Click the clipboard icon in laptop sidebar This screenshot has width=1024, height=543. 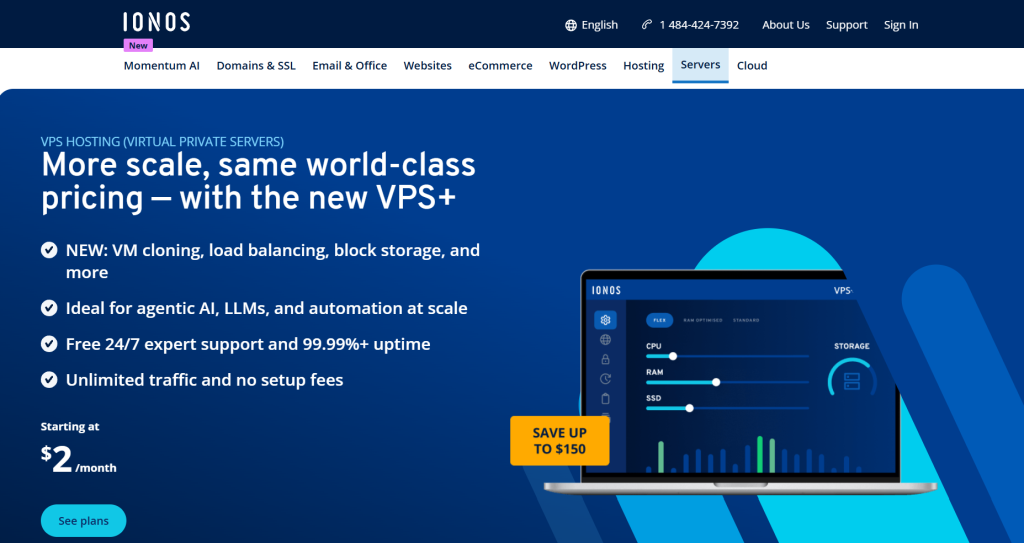click(x=605, y=399)
